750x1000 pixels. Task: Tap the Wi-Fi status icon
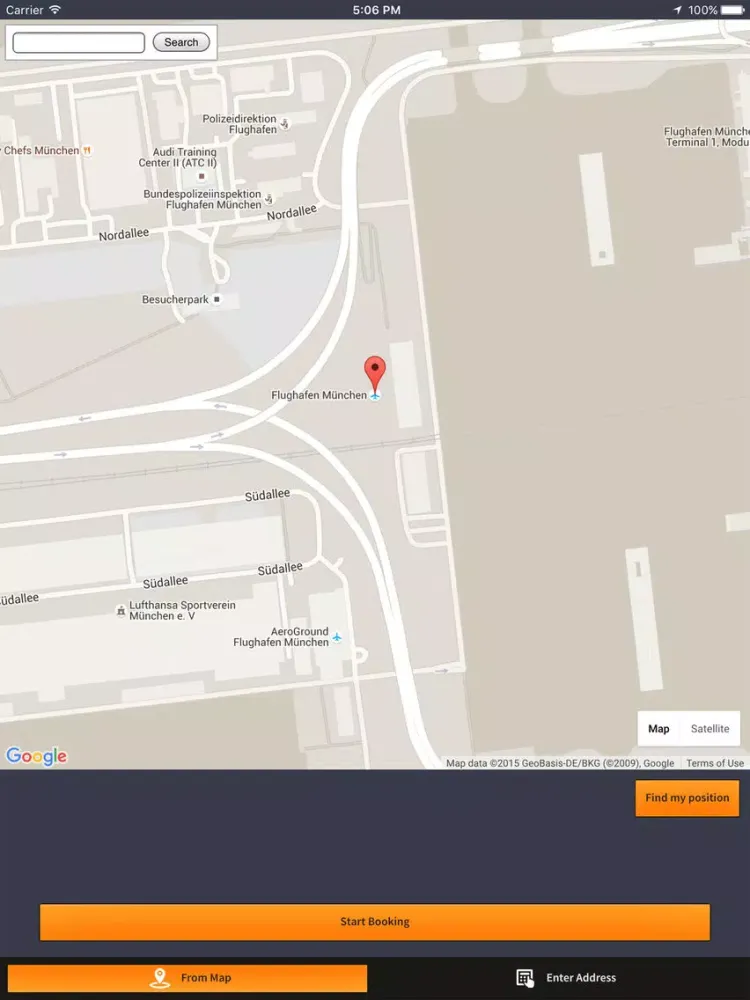coord(55,10)
